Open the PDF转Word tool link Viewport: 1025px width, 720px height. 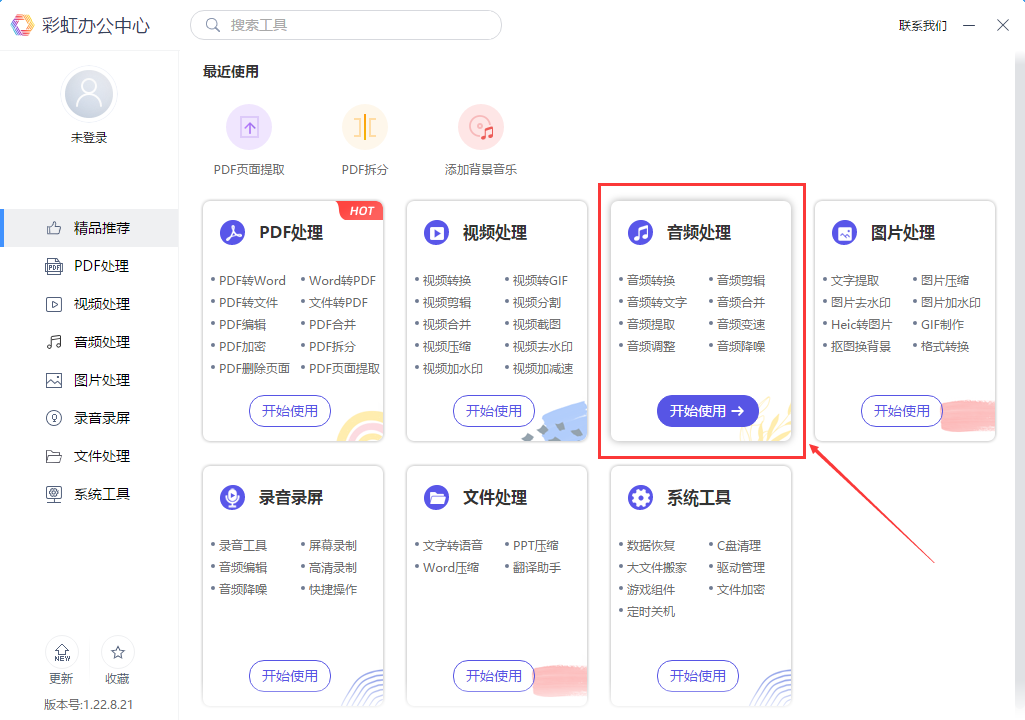(x=252, y=280)
